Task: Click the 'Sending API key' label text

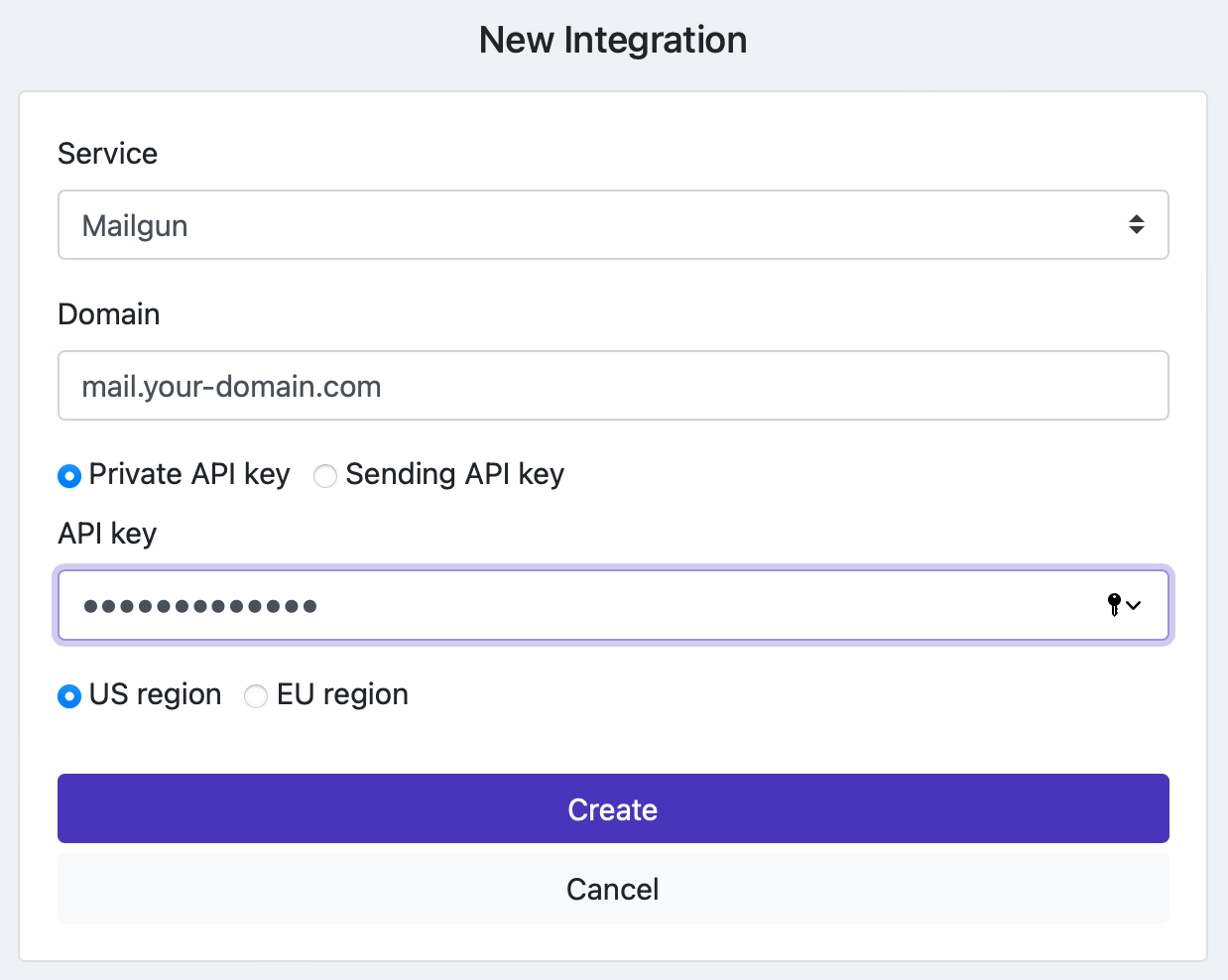Action: pyautogui.click(x=454, y=474)
